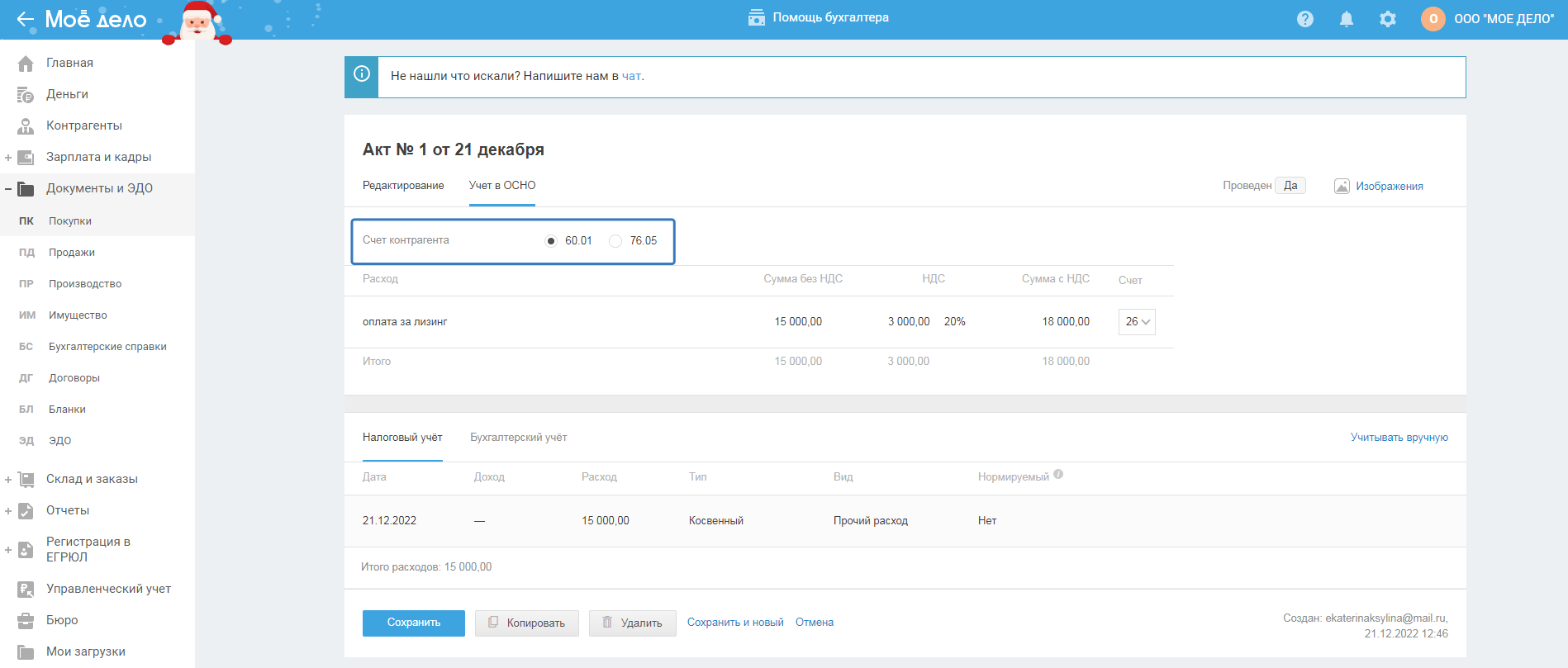The height and width of the screenshot is (668, 1568).
Task: Click the back arrow in header
Action: point(25,19)
